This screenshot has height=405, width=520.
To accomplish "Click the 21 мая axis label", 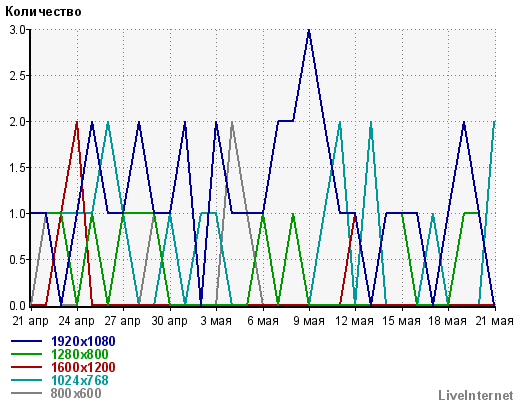I will click(x=494, y=321).
